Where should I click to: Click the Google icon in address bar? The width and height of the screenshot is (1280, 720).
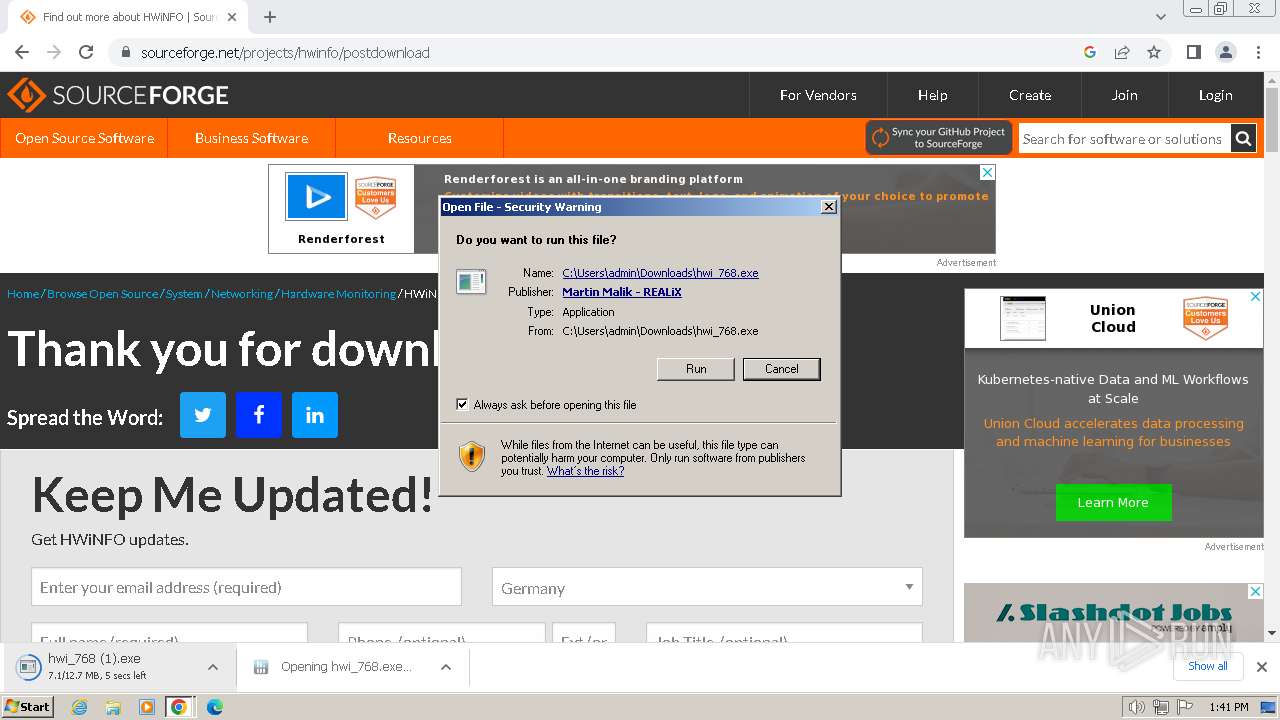[x=1090, y=52]
